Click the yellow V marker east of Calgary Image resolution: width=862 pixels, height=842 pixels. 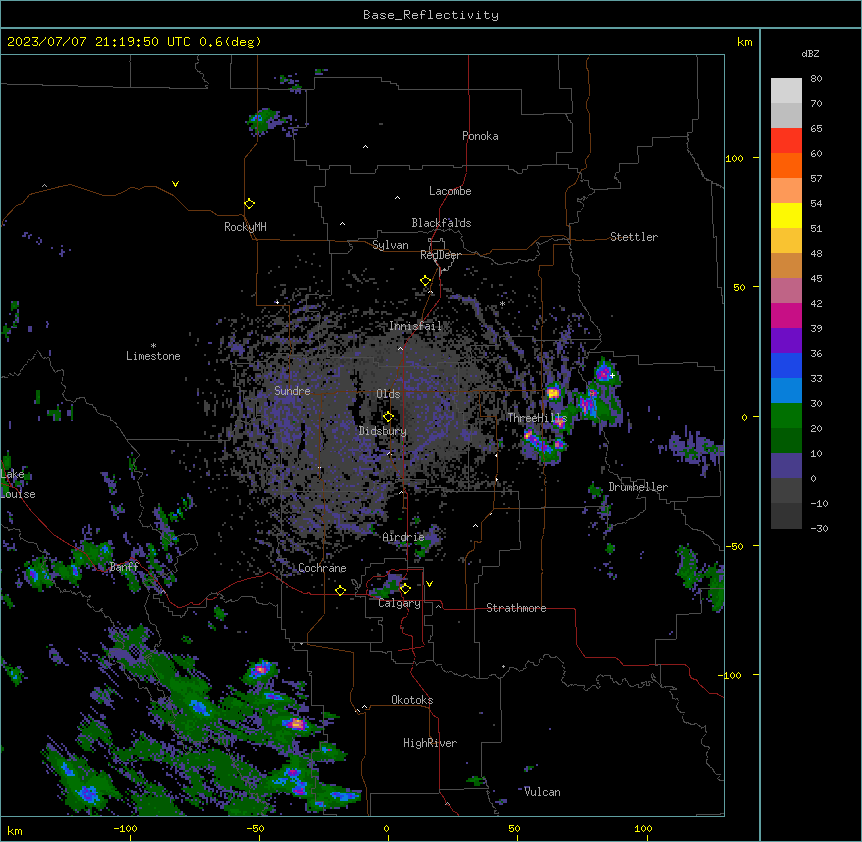coord(429,584)
